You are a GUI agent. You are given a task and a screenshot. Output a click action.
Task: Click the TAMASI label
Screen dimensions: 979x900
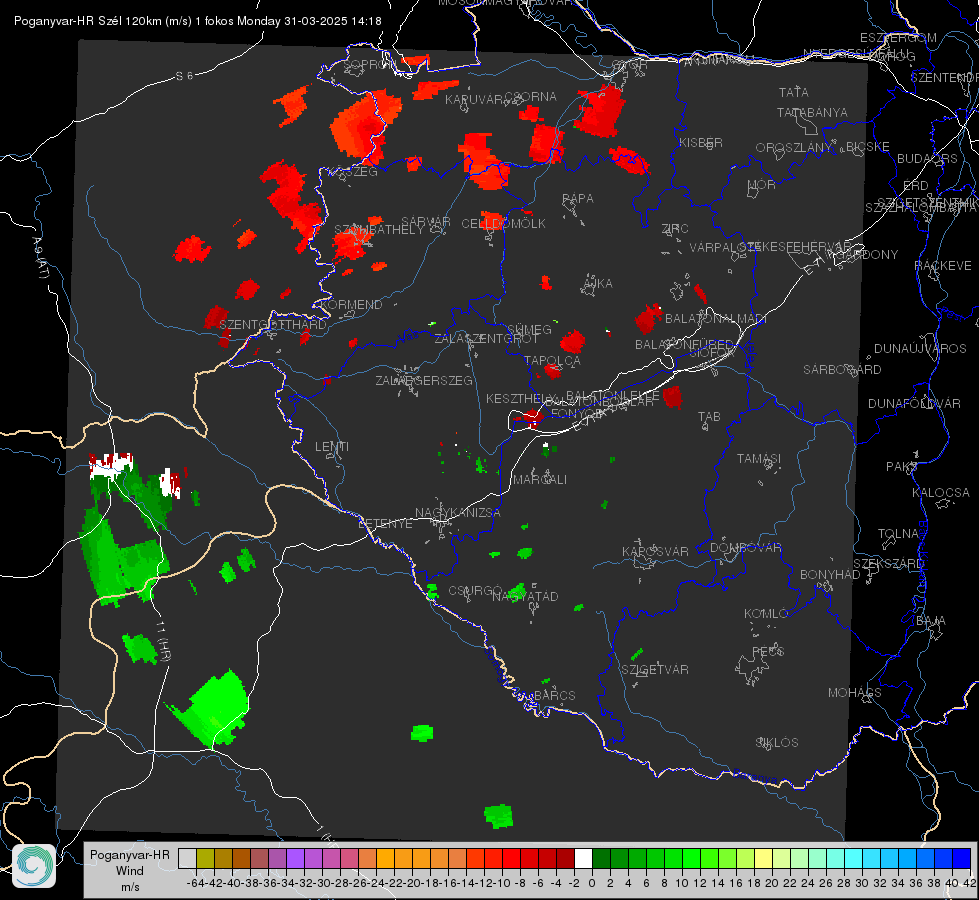pyautogui.click(x=759, y=459)
